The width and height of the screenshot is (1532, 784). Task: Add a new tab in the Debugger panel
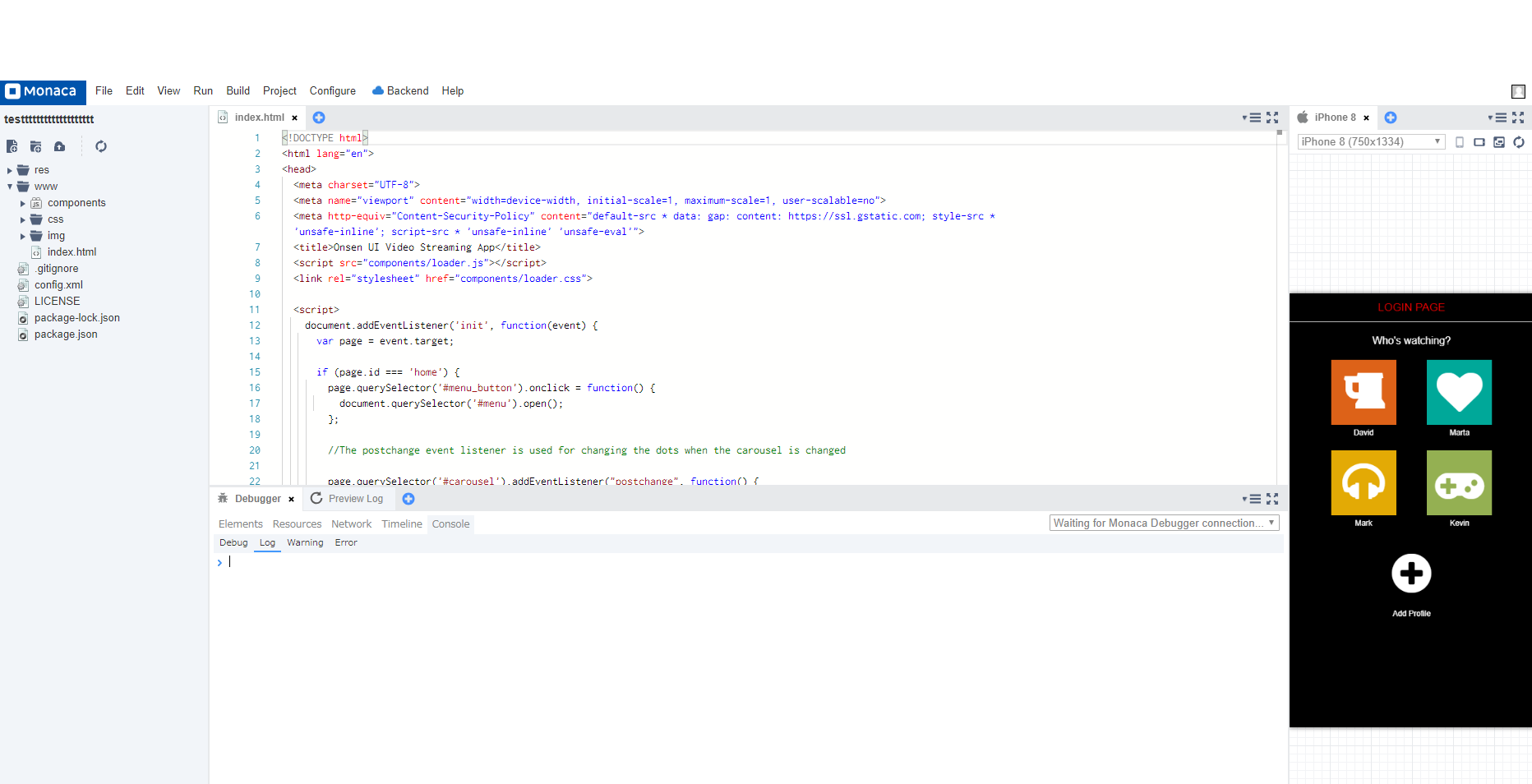[x=408, y=499]
